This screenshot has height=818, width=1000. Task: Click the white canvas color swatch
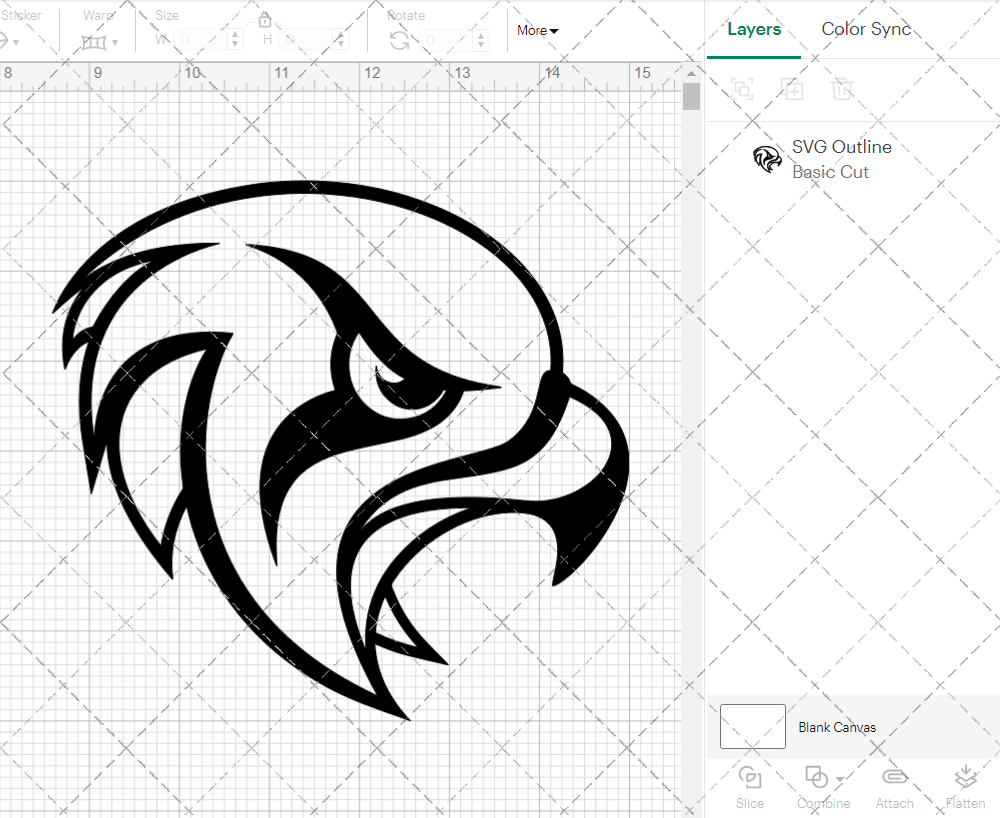pyautogui.click(x=752, y=727)
